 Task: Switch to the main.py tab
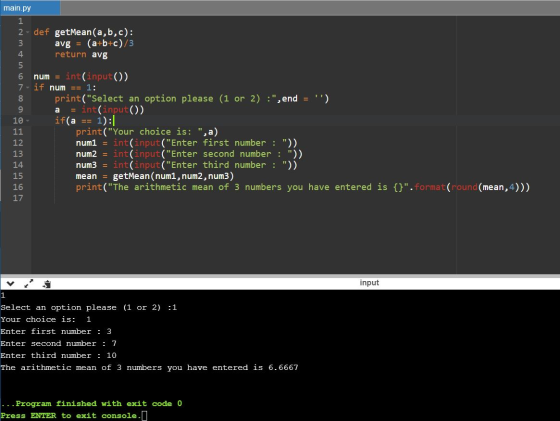(x=30, y=8)
